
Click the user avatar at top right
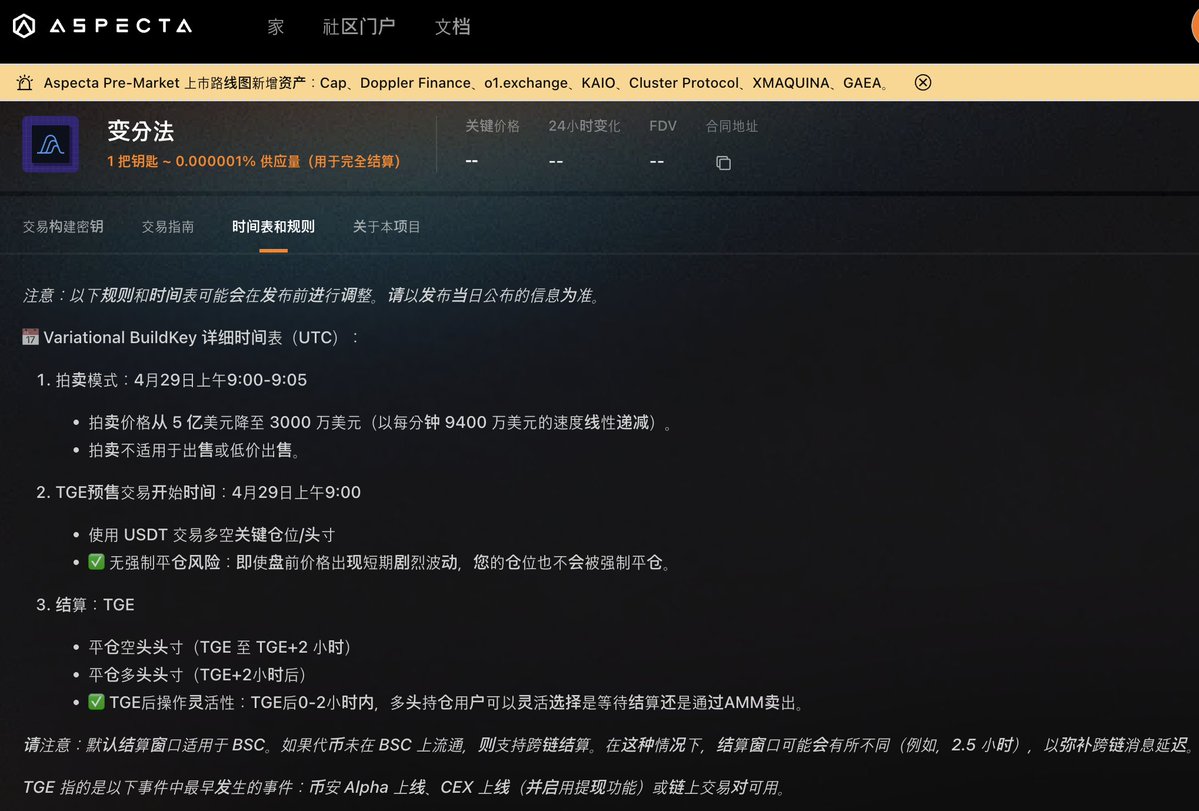[x=1195, y=27]
